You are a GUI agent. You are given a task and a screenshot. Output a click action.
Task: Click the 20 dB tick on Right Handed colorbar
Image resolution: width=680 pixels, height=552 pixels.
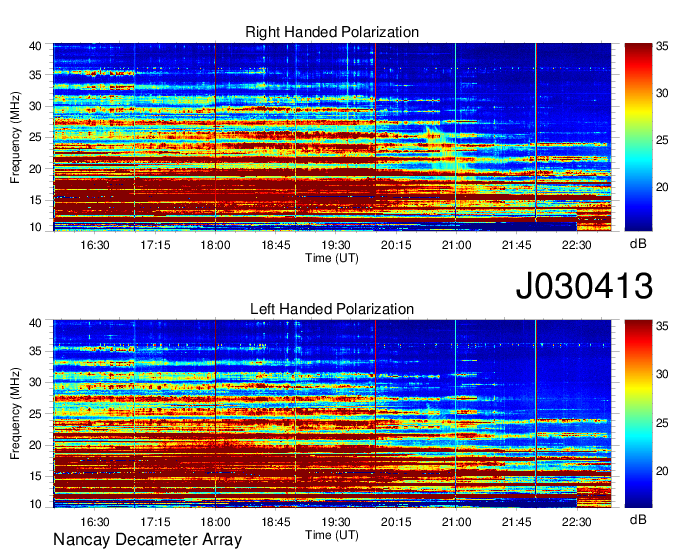click(x=662, y=187)
